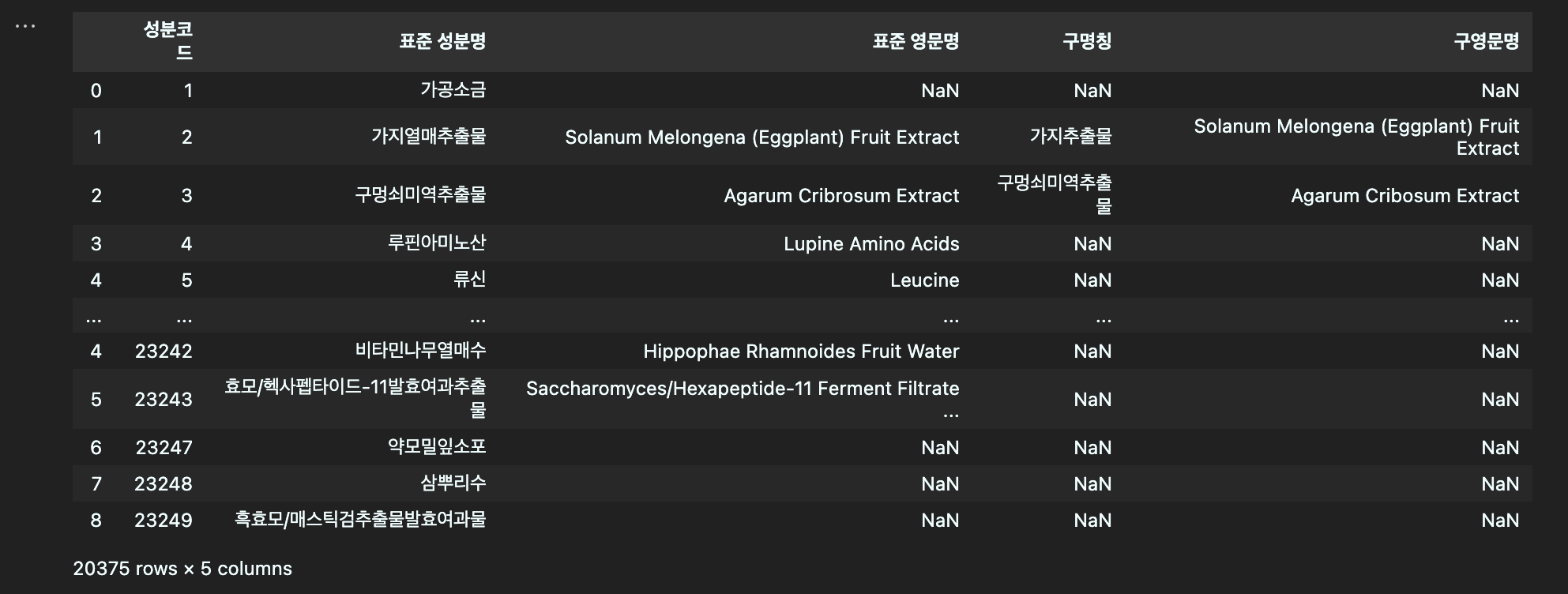Click the Leucine cell
Image resolution: width=1568 pixels, height=594 pixels.
(924, 280)
